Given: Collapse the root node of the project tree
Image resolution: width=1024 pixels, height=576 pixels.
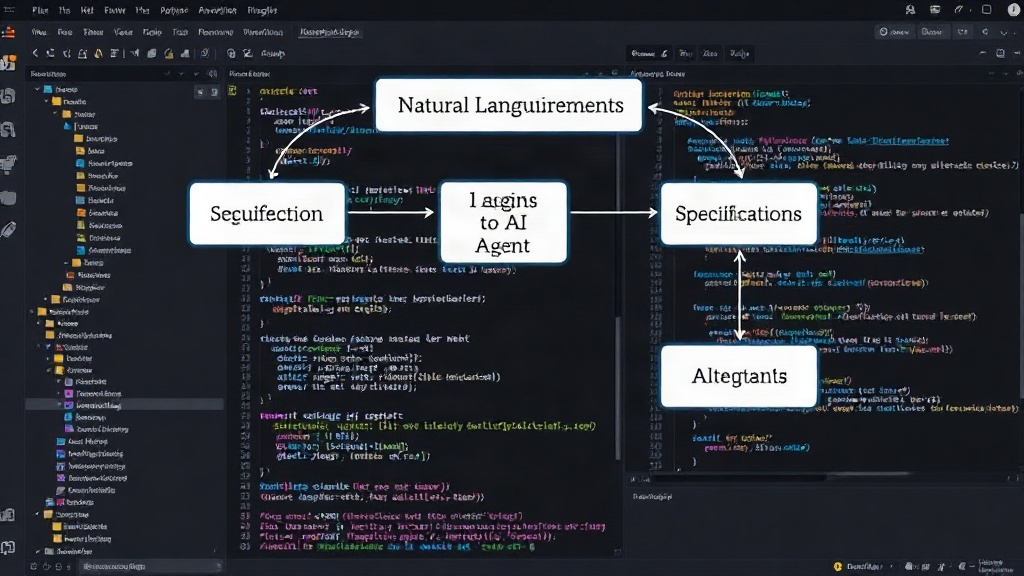Looking at the screenshot, I should click(37, 89).
